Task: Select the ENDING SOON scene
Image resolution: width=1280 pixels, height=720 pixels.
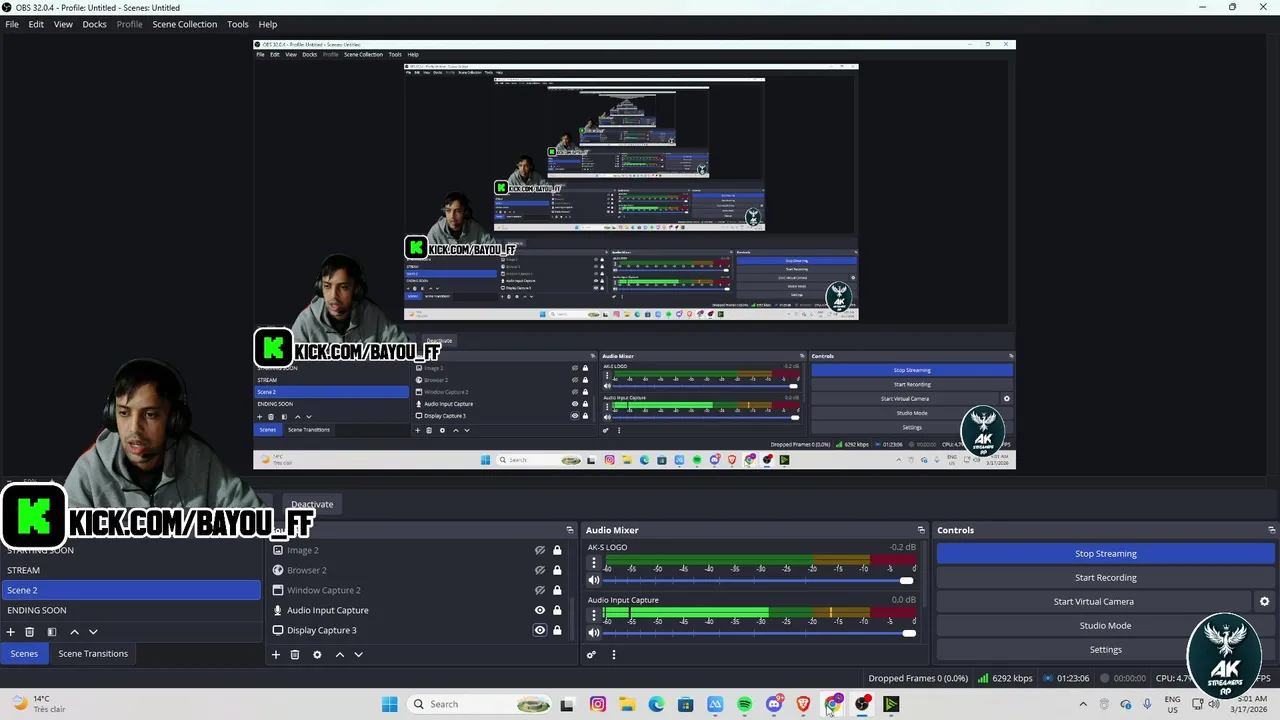Action: (x=131, y=610)
